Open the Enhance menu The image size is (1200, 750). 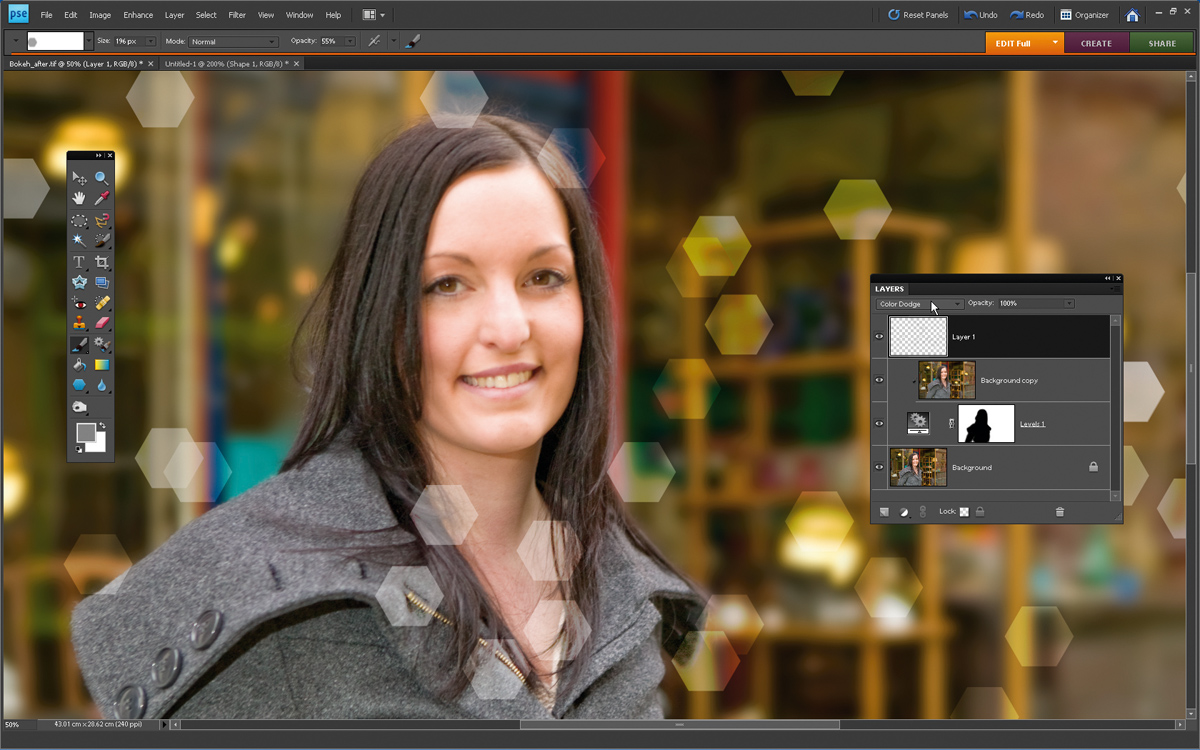pyautogui.click(x=138, y=15)
